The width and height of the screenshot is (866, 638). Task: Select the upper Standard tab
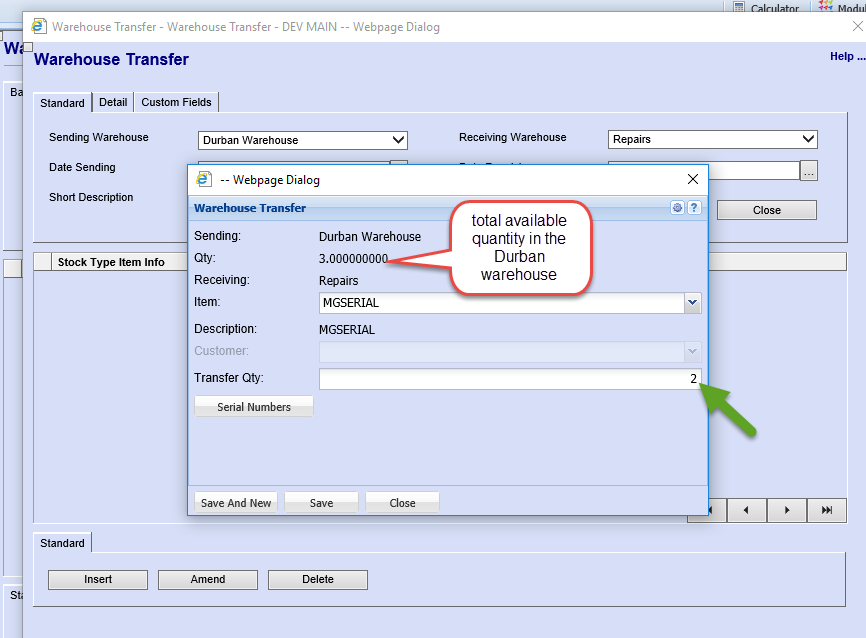63,103
